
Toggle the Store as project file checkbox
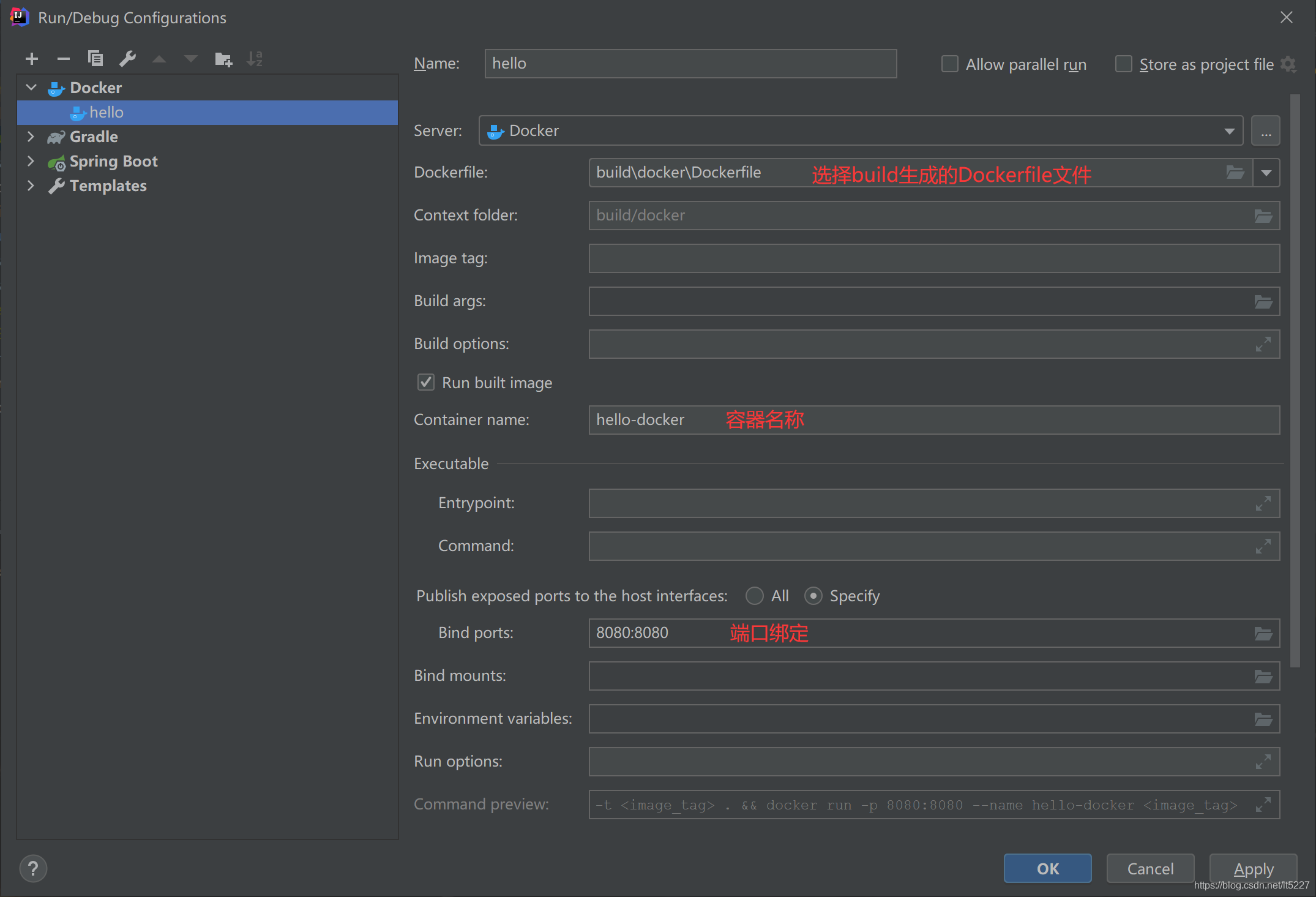click(x=1121, y=62)
